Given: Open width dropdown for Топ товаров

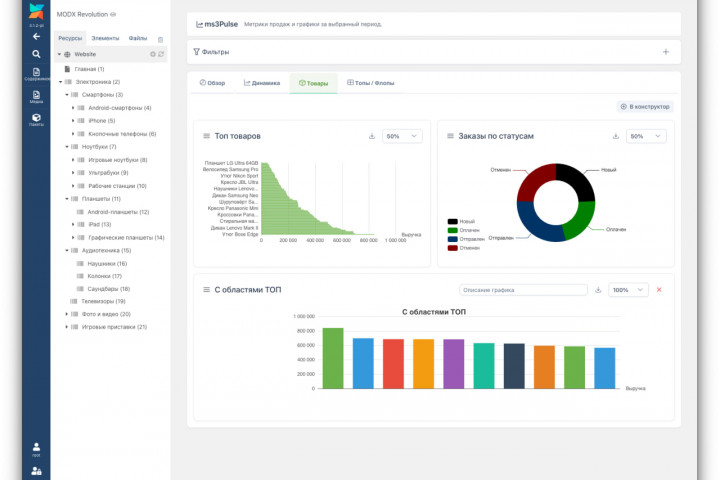Looking at the screenshot, I should [403, 136].
